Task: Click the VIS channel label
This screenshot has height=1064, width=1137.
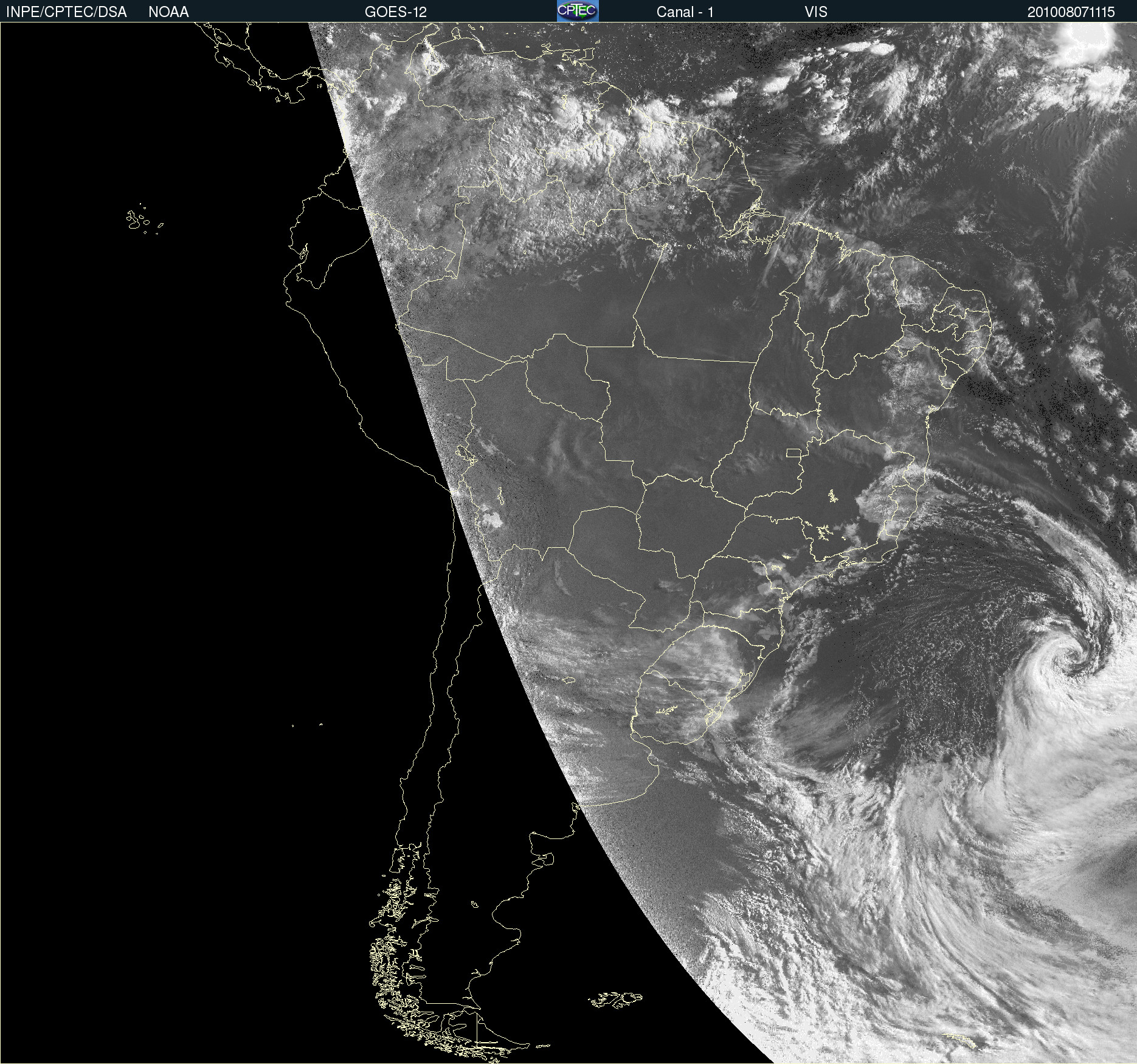Action: [816, 12]
